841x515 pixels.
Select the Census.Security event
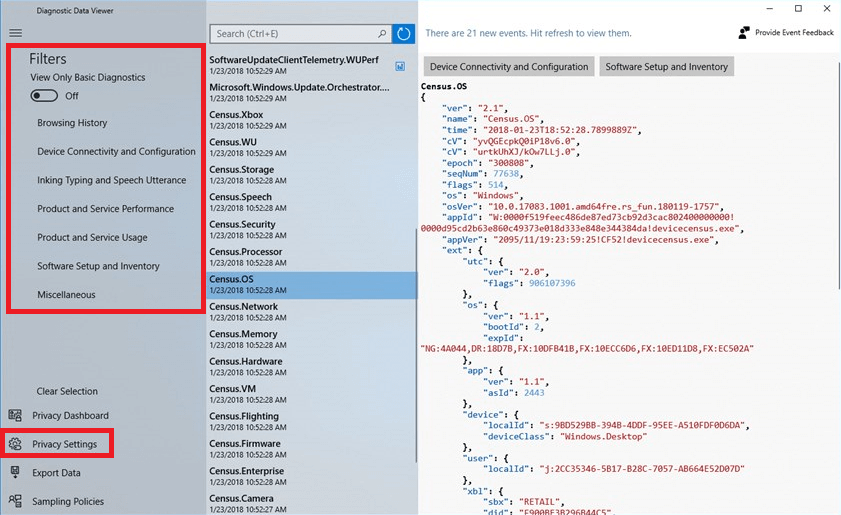point(311,229)
